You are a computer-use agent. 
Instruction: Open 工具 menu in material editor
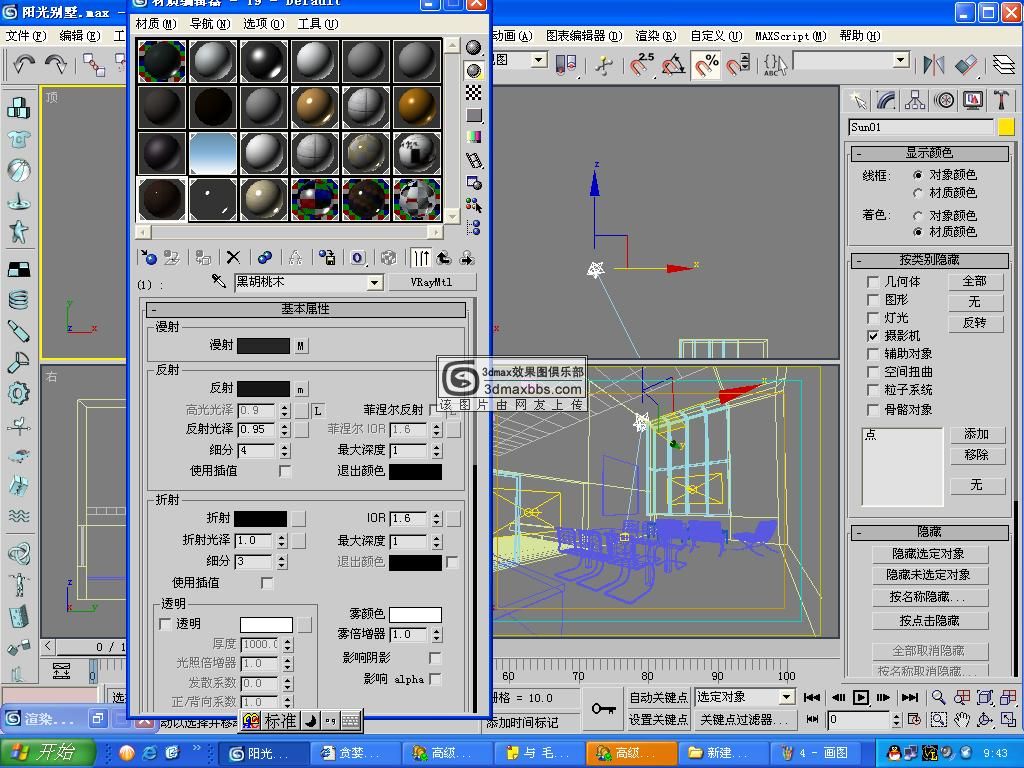317,24
